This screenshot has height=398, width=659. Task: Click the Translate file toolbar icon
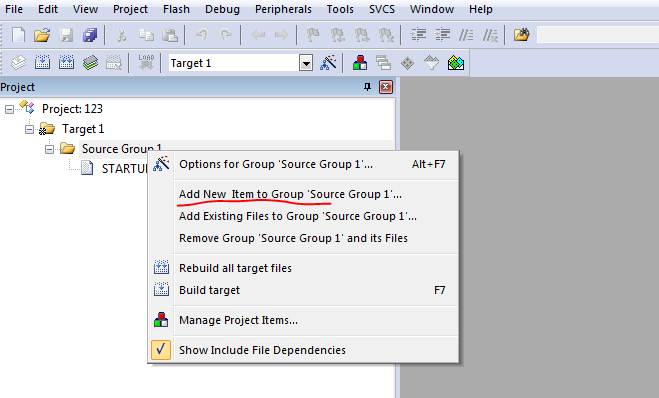tap(18, 63)
